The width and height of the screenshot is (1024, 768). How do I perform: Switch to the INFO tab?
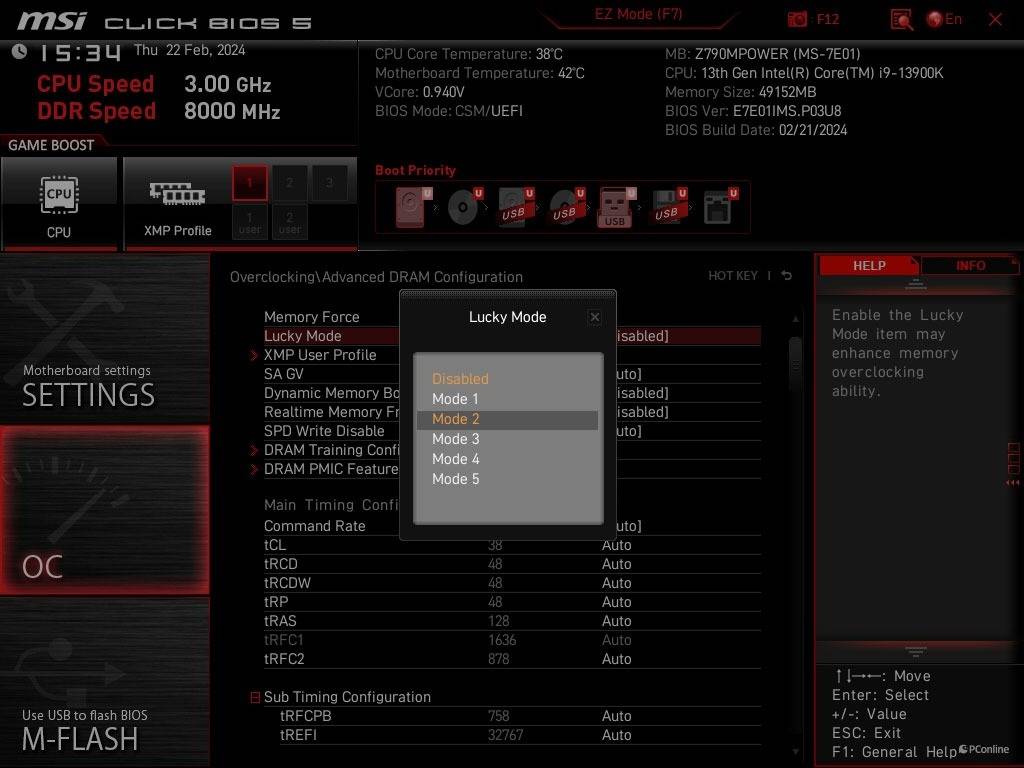pyautogui.click(x=970, y=266)
